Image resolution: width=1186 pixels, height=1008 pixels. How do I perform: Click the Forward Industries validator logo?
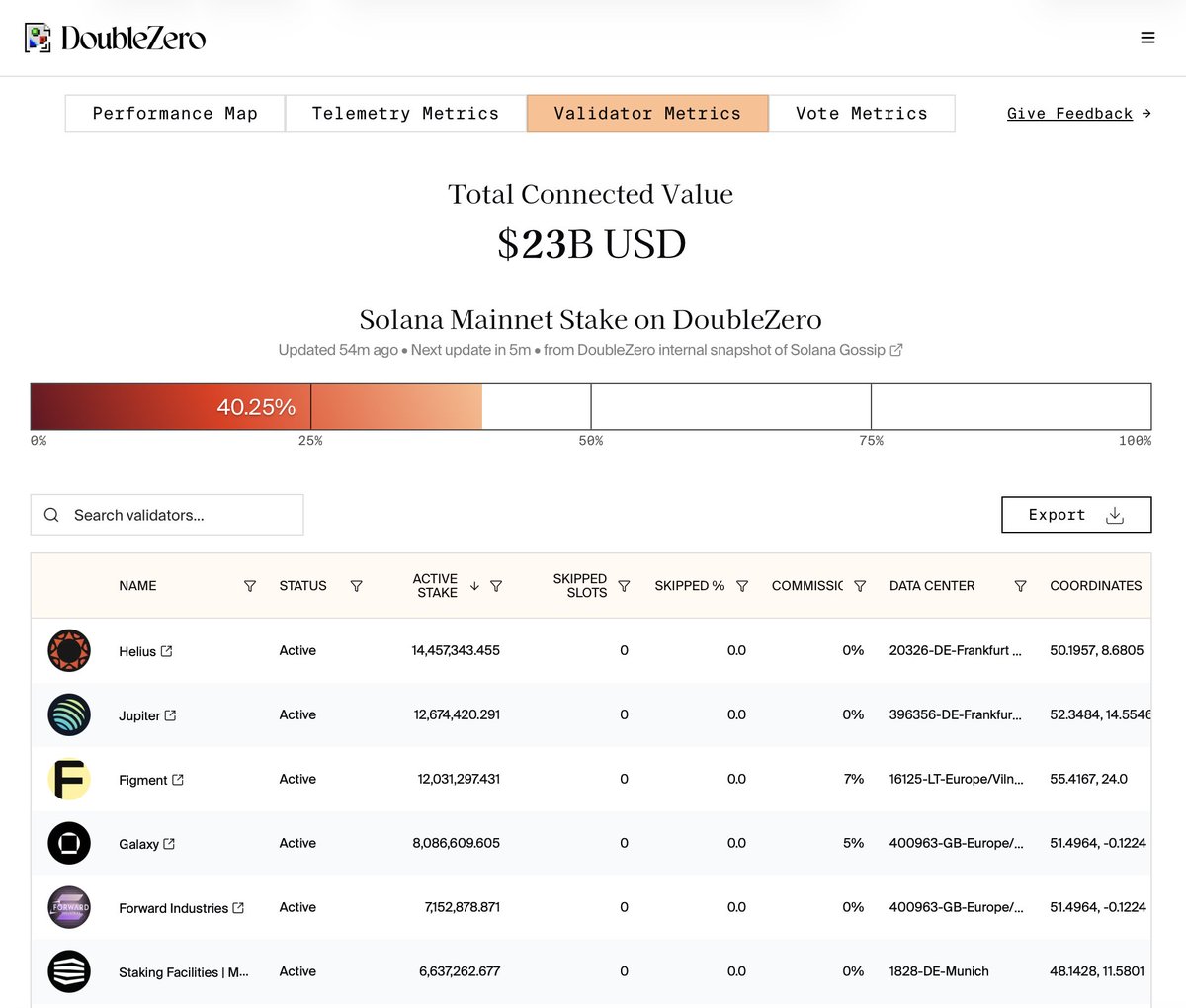(69, 907)
